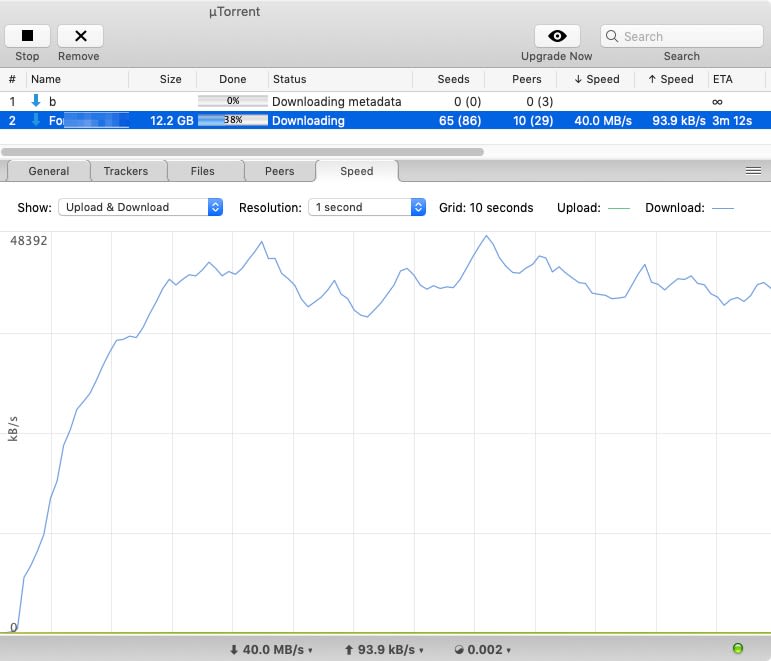
Task: Open the Show Upload & Download dropdown
Action: tap(141, 207)
